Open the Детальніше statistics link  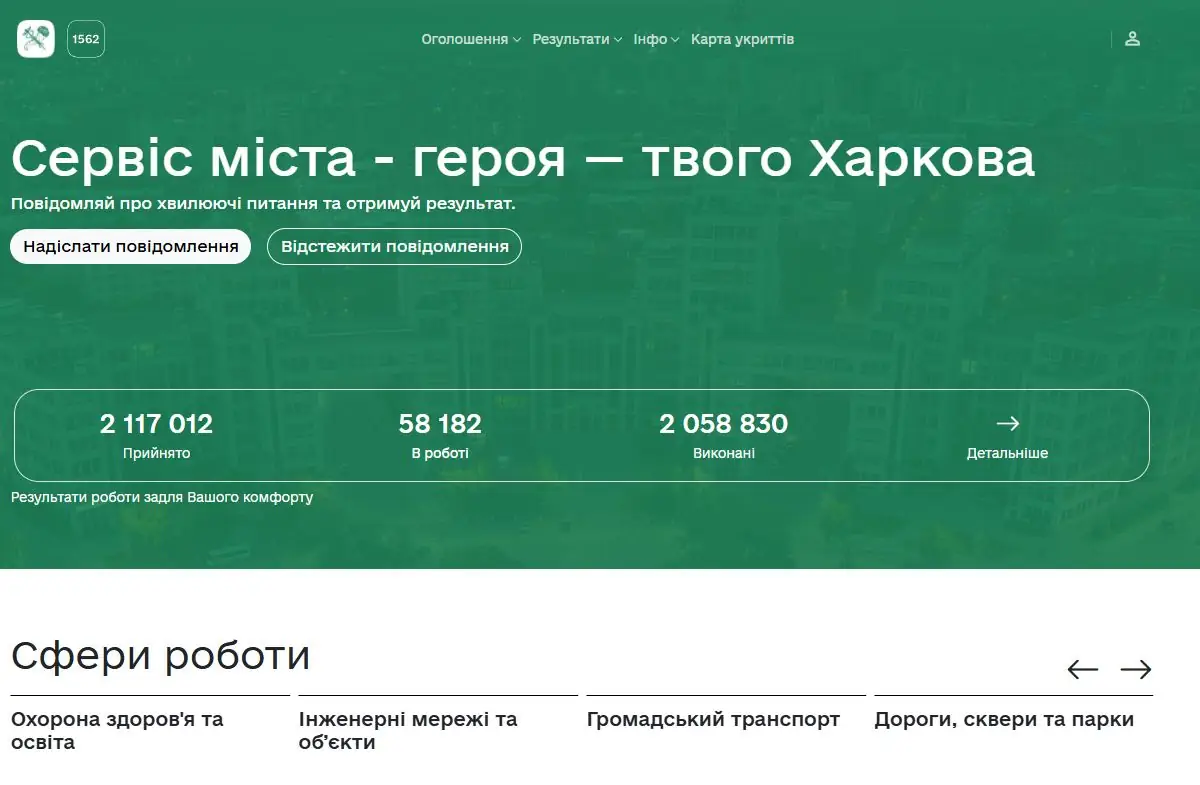coord(1006,452)
